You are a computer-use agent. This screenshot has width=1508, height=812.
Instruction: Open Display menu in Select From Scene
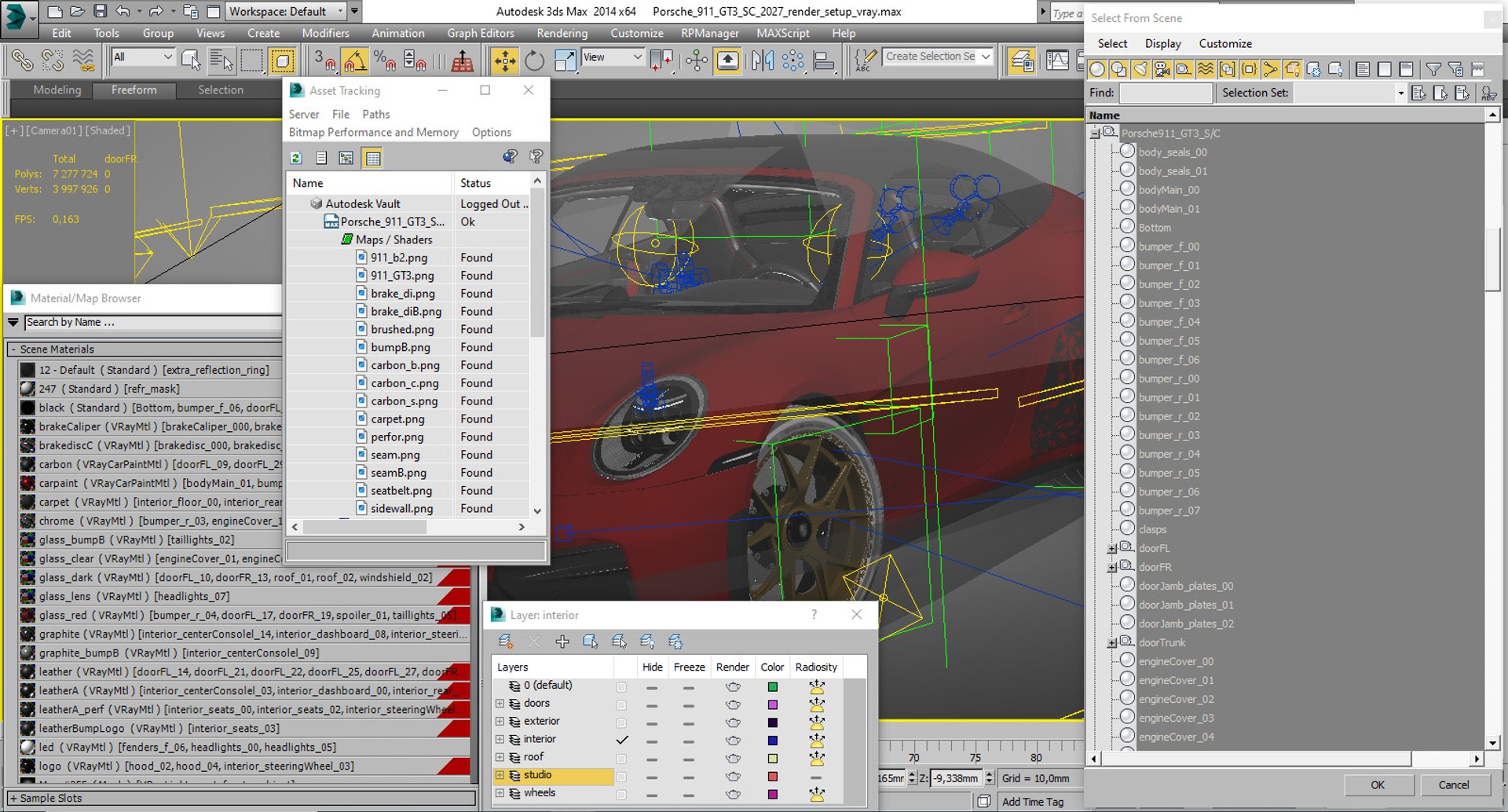point(1162,44)
